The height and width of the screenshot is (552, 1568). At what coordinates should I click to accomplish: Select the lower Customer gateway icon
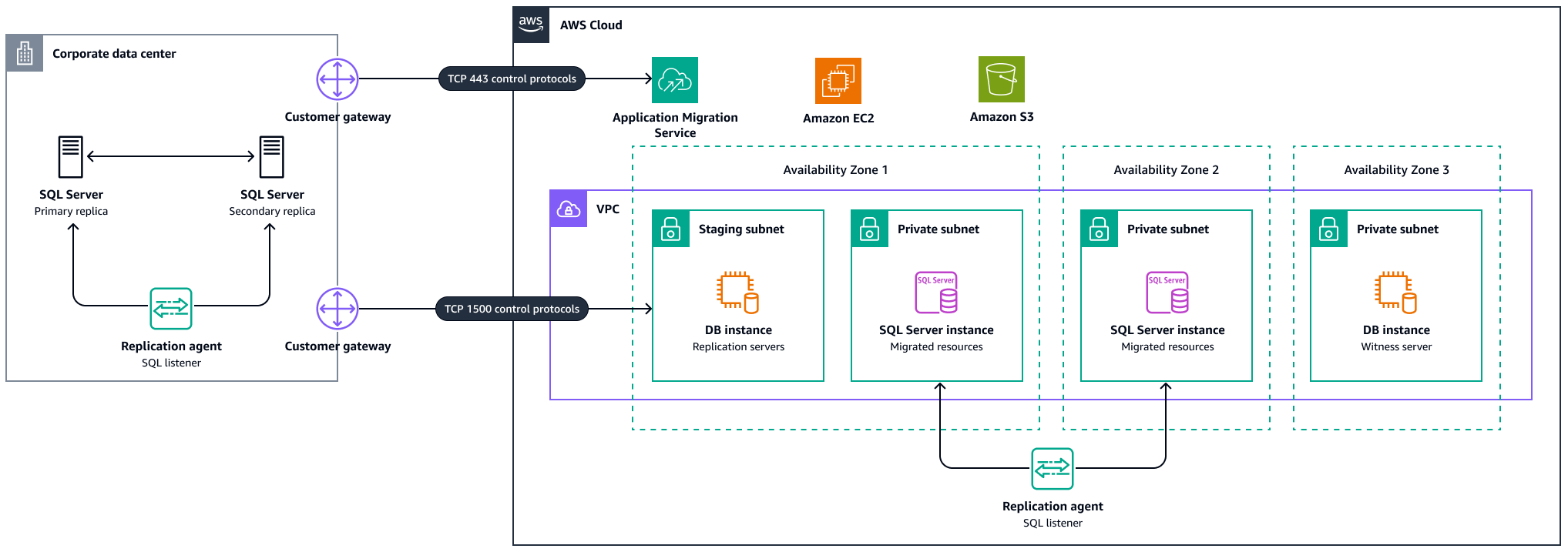337,309
